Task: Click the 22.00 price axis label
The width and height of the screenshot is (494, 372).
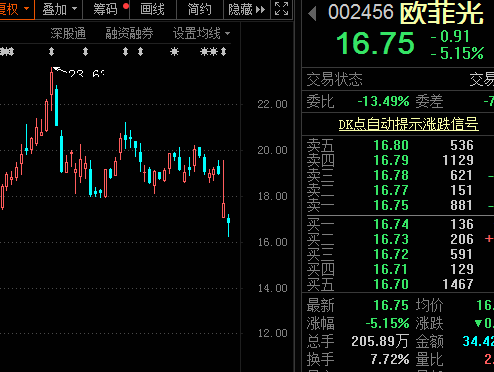Action: pos(272,104)
